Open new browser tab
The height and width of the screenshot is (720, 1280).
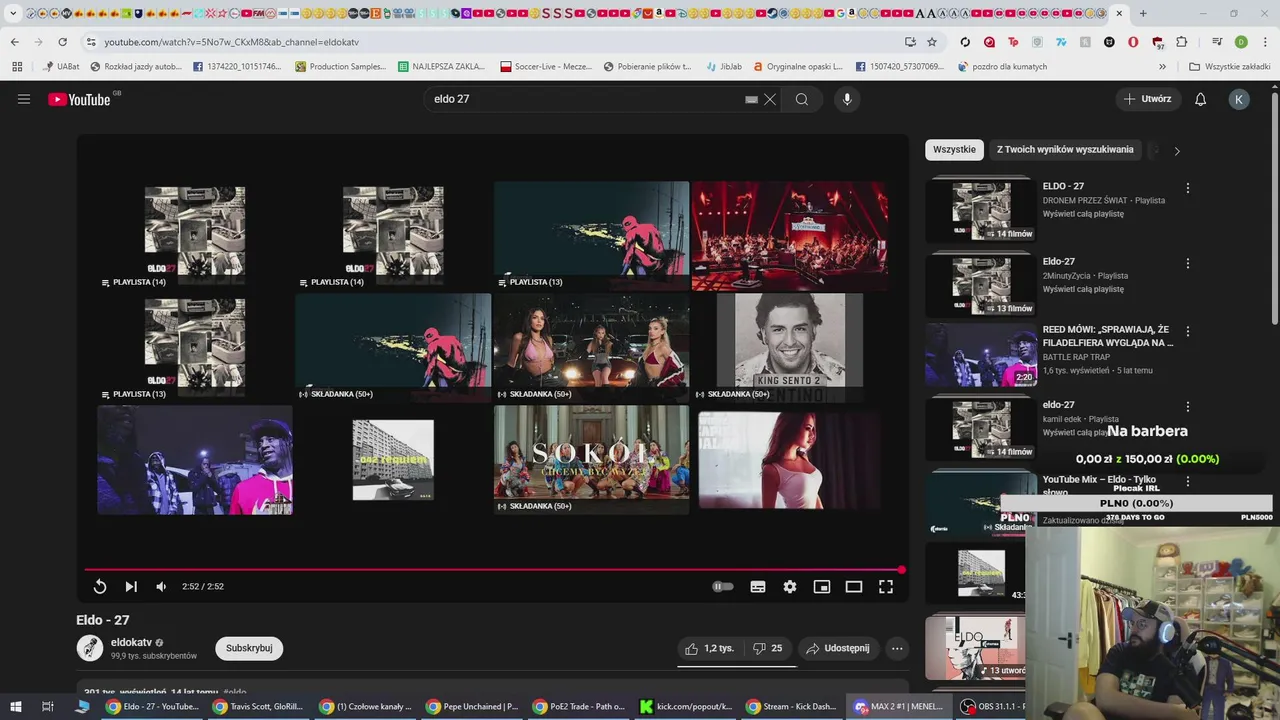click(x=1143, y=14)
